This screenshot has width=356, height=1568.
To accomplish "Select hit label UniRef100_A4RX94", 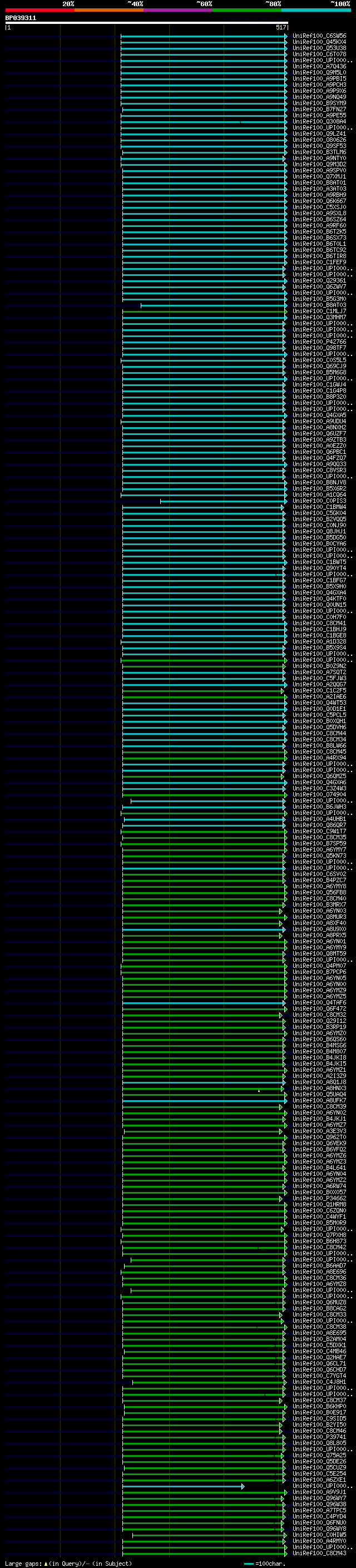I will click(319, 758).
